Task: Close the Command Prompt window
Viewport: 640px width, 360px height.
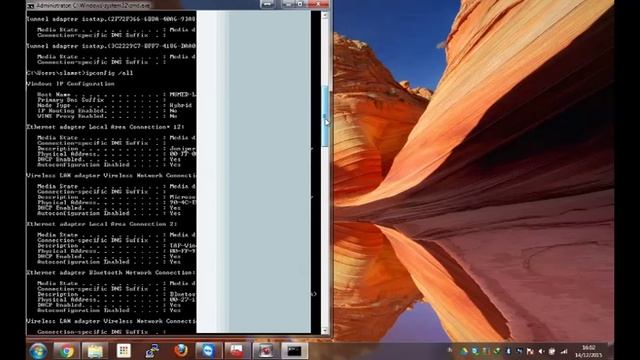Action: 318,4
